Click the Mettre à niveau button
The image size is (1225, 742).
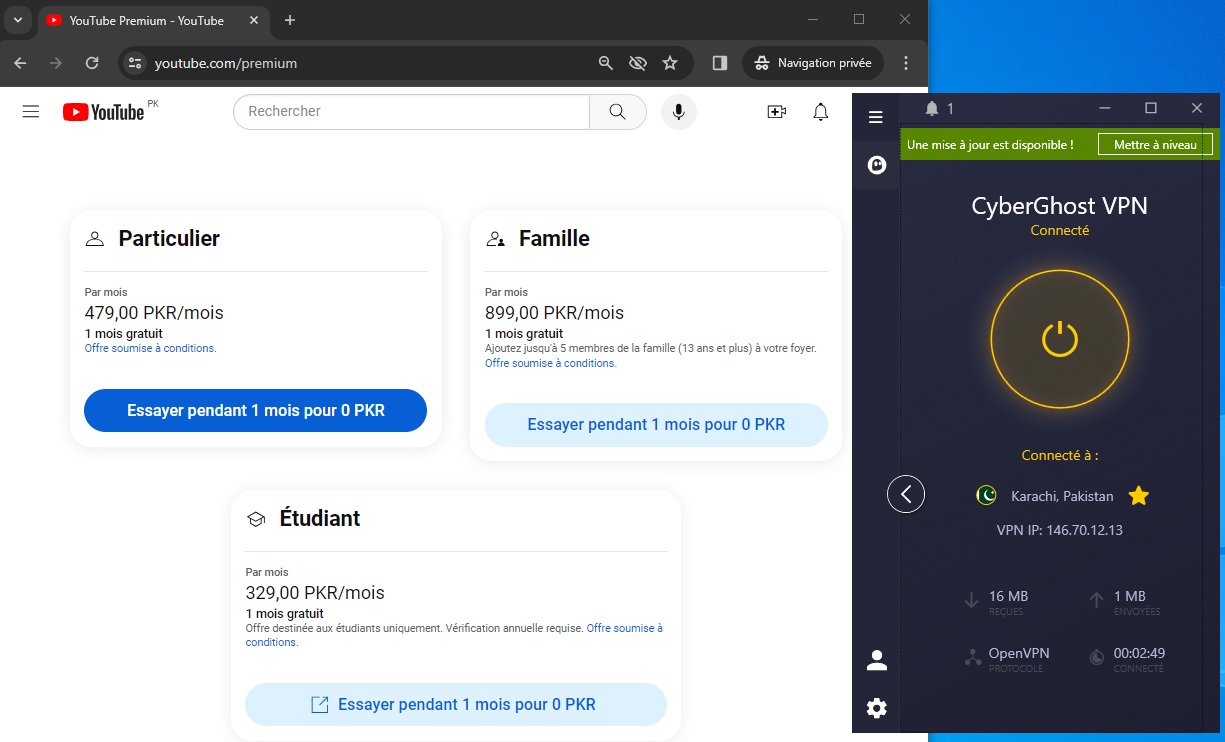1155,145
